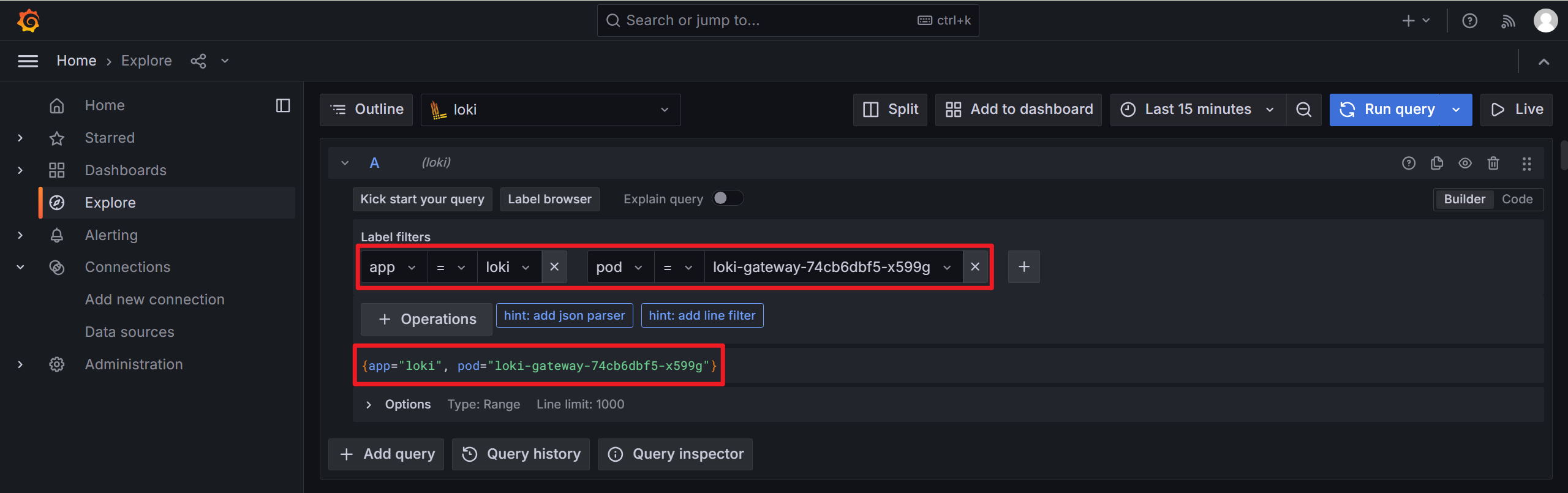Click the share icon next to Explore
This screenshot has height=493, width=1568.
click(x=198, y=61)
